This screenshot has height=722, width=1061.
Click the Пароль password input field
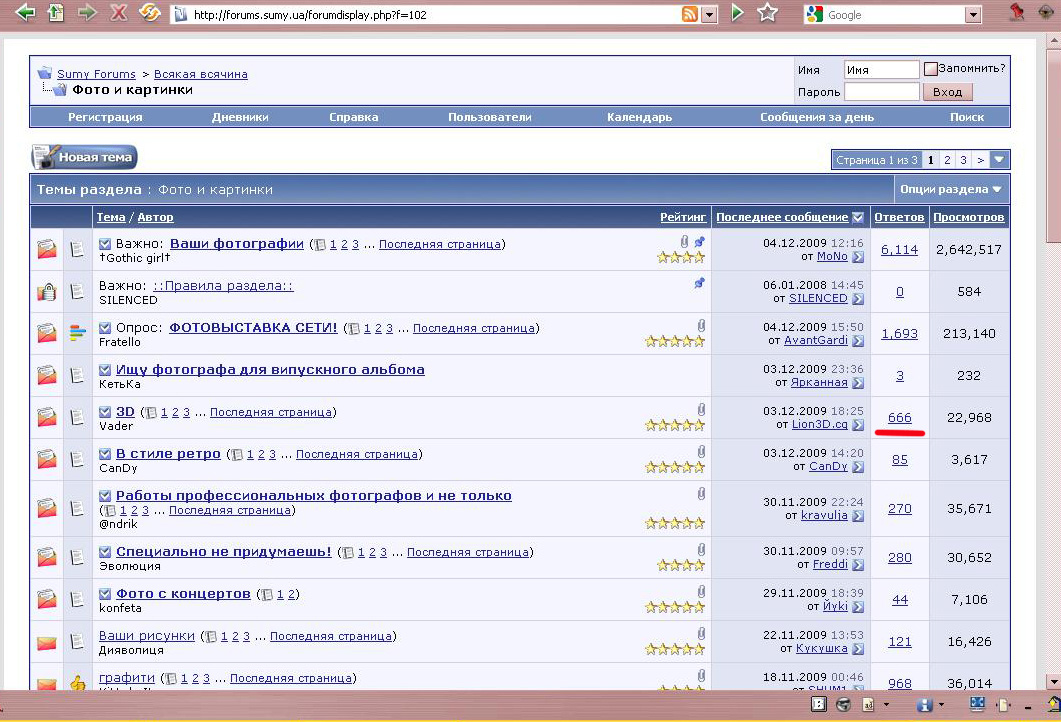(x=881, y=92)
